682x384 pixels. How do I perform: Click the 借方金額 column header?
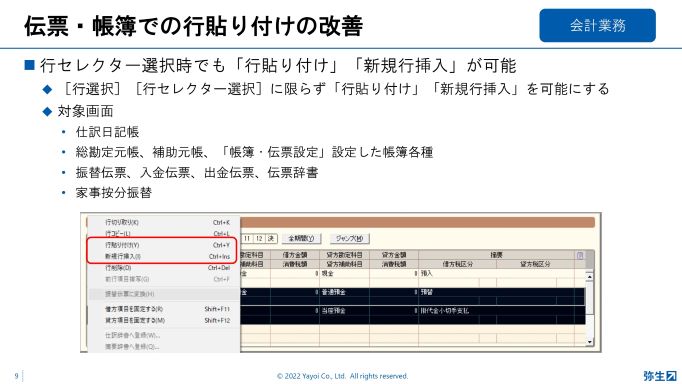click(x=294, y=255)
